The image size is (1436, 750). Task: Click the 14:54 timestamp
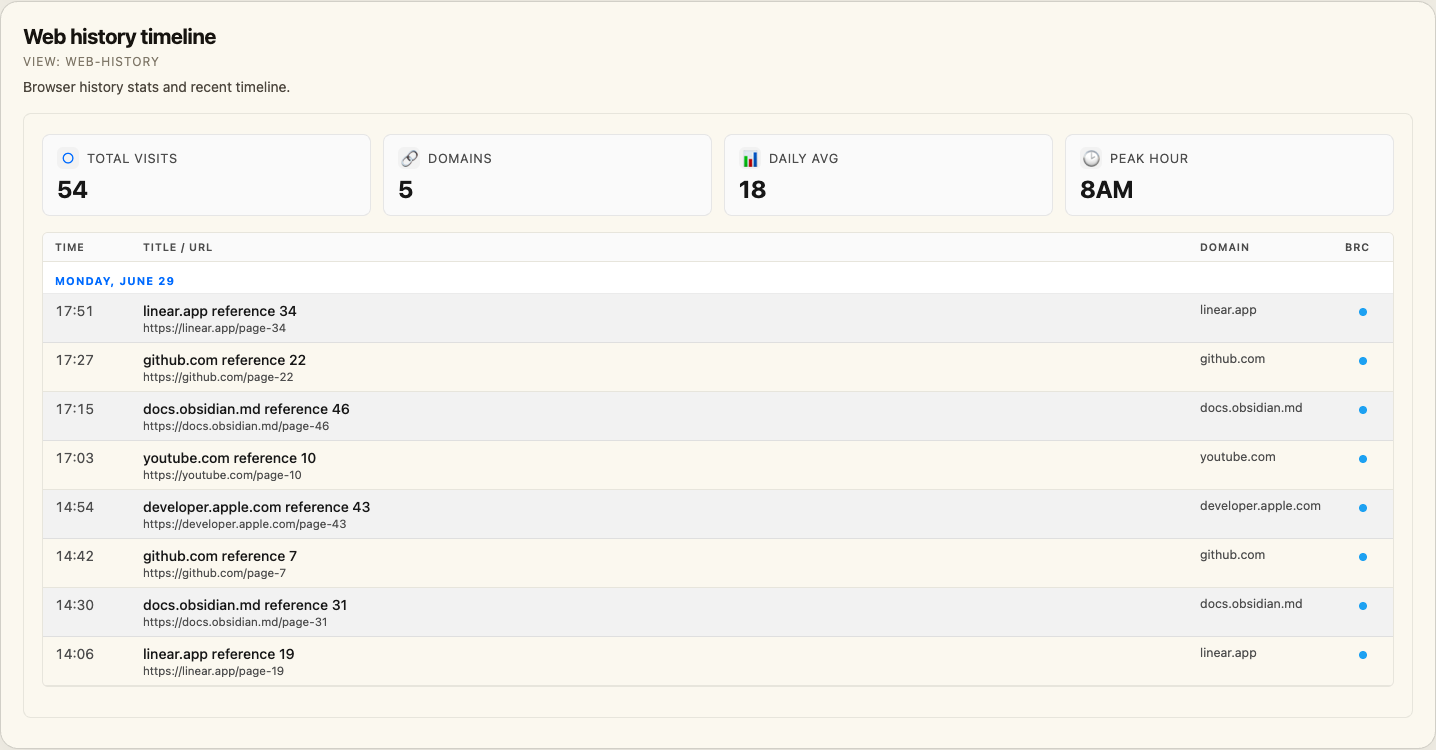(x=75, y=507)
